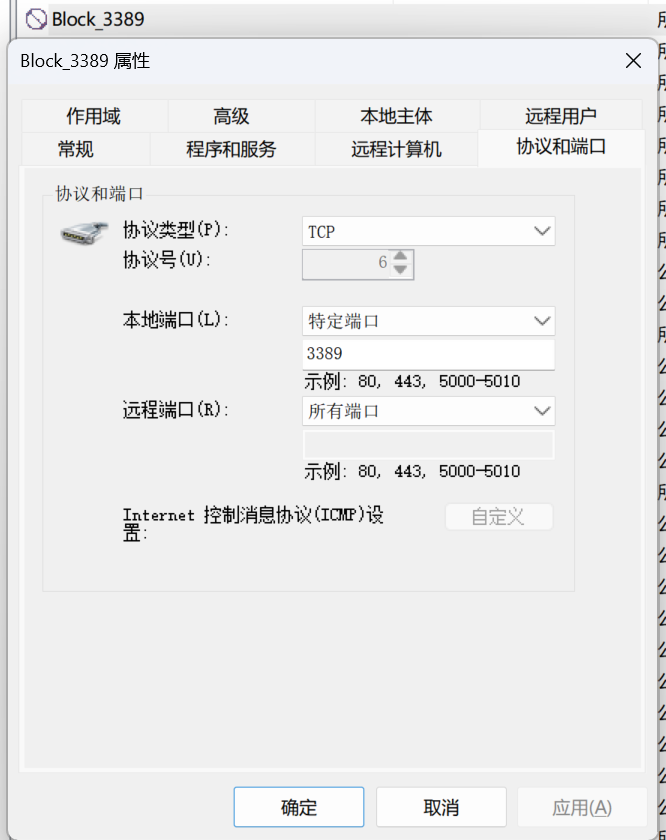Viewport: 666px width, 840px height.
Task: Click the blocked rule icon beside Block_3389
Action: (36, 18)
